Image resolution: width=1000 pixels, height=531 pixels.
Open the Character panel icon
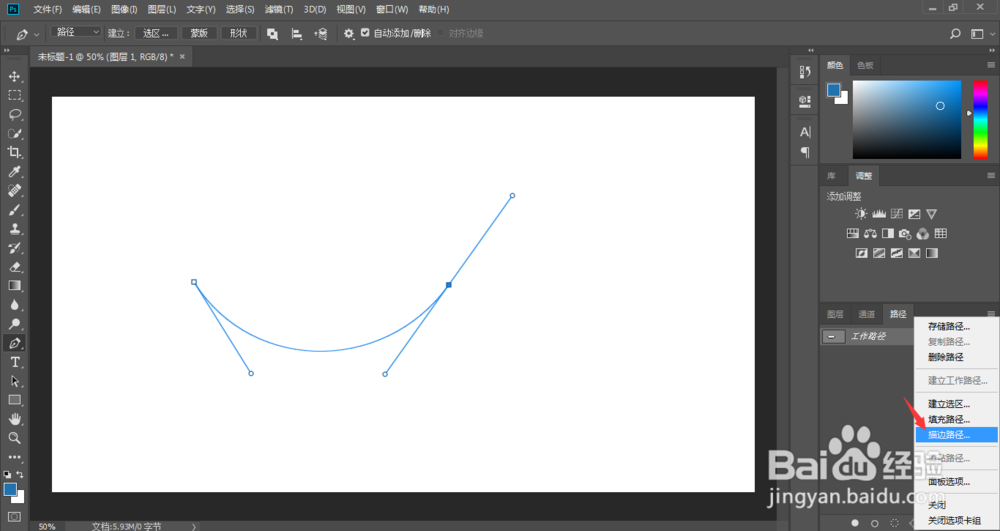pyautogui.click(x=805, y=132)
